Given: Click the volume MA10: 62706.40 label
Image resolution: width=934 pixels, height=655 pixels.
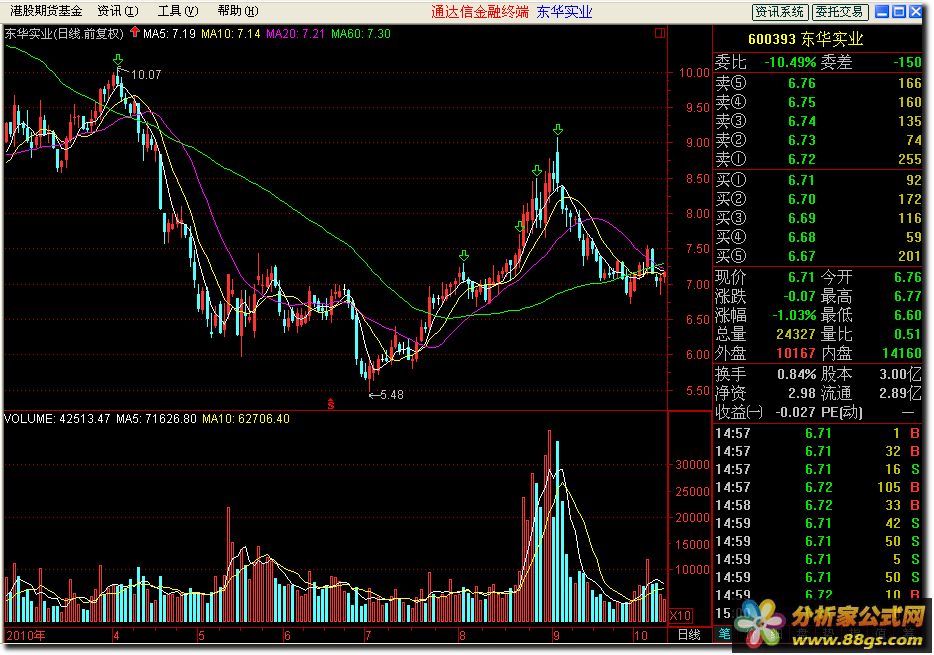Looking at the screenshot, I should tap(246, 419).
